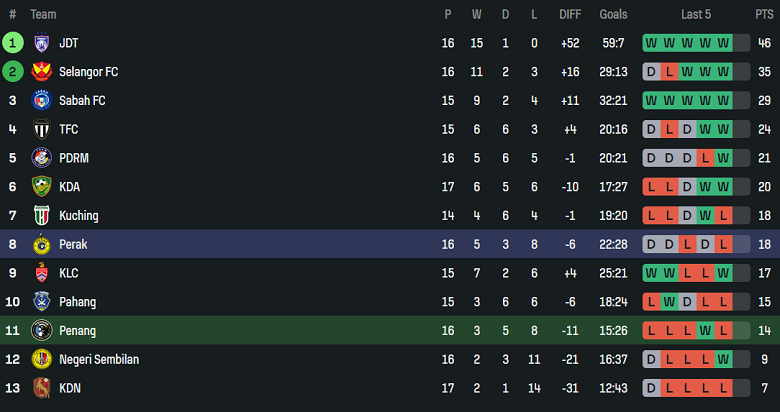Open the Pahang team page link
This screenshot has height=412, width=780.
coord(79,302)
